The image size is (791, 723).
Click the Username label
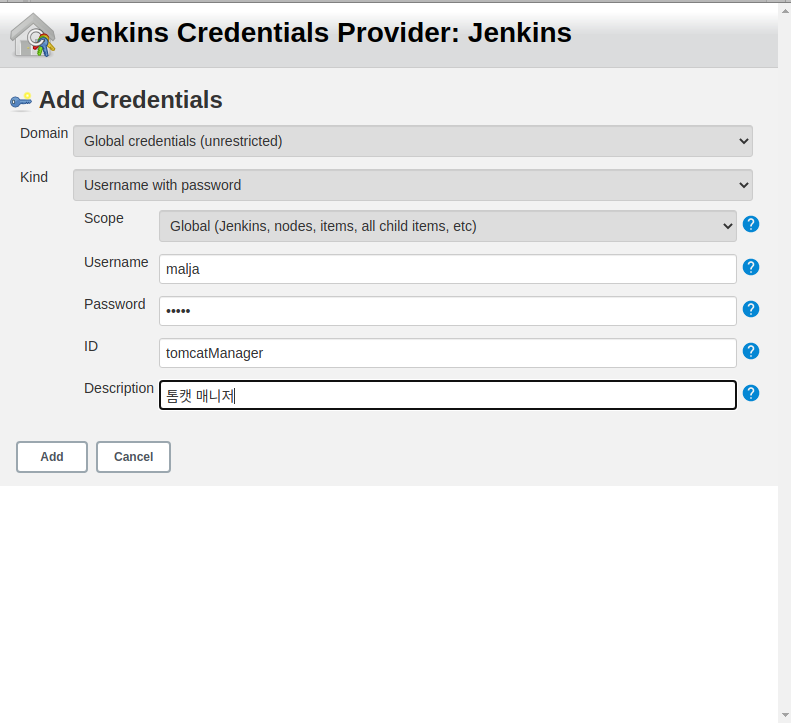[116, 262]
